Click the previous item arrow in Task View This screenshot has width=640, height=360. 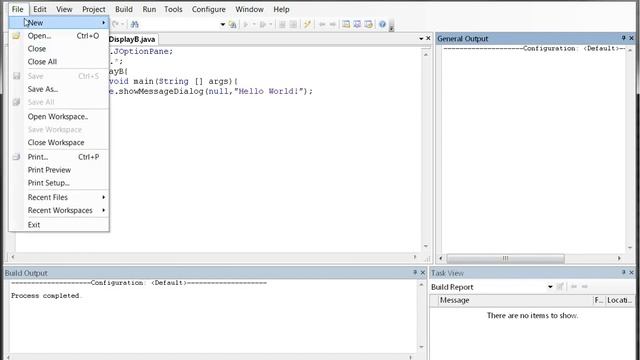coord(574,287)
